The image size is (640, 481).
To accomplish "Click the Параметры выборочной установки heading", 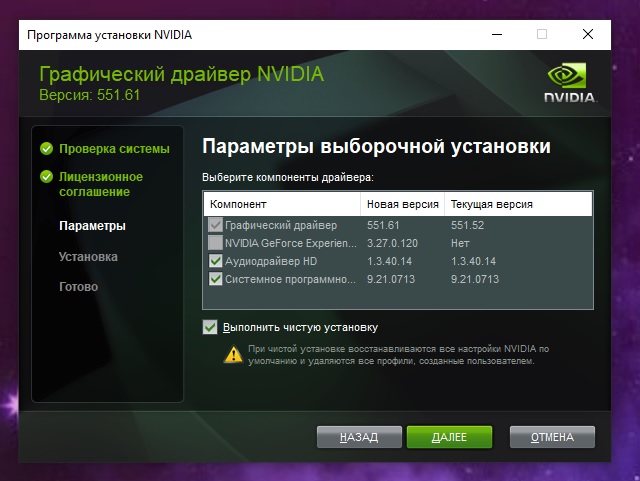I will tap(376, 146).
